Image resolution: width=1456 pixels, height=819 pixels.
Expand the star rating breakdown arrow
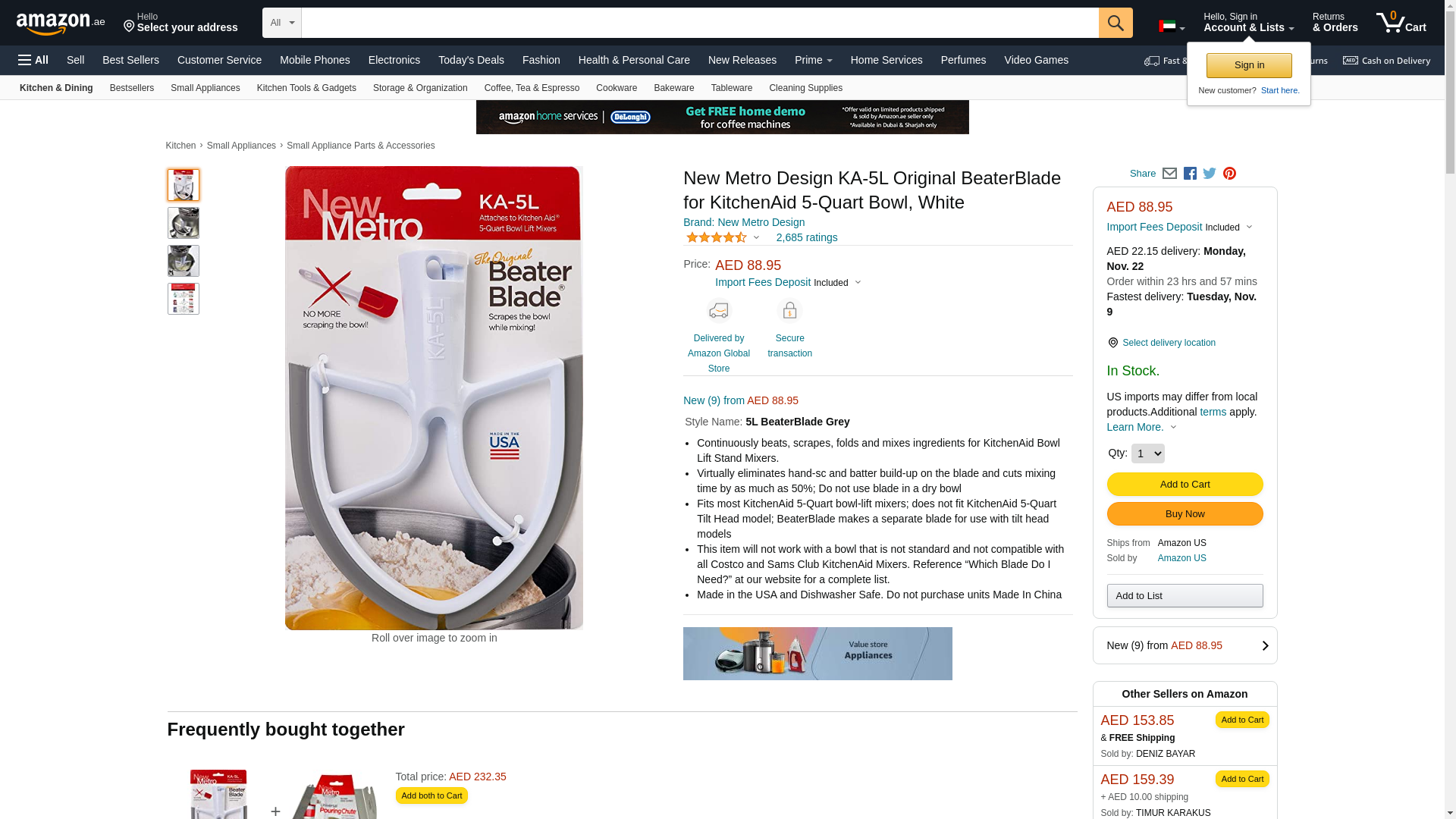pyautogui.click(x=756, y=237)
